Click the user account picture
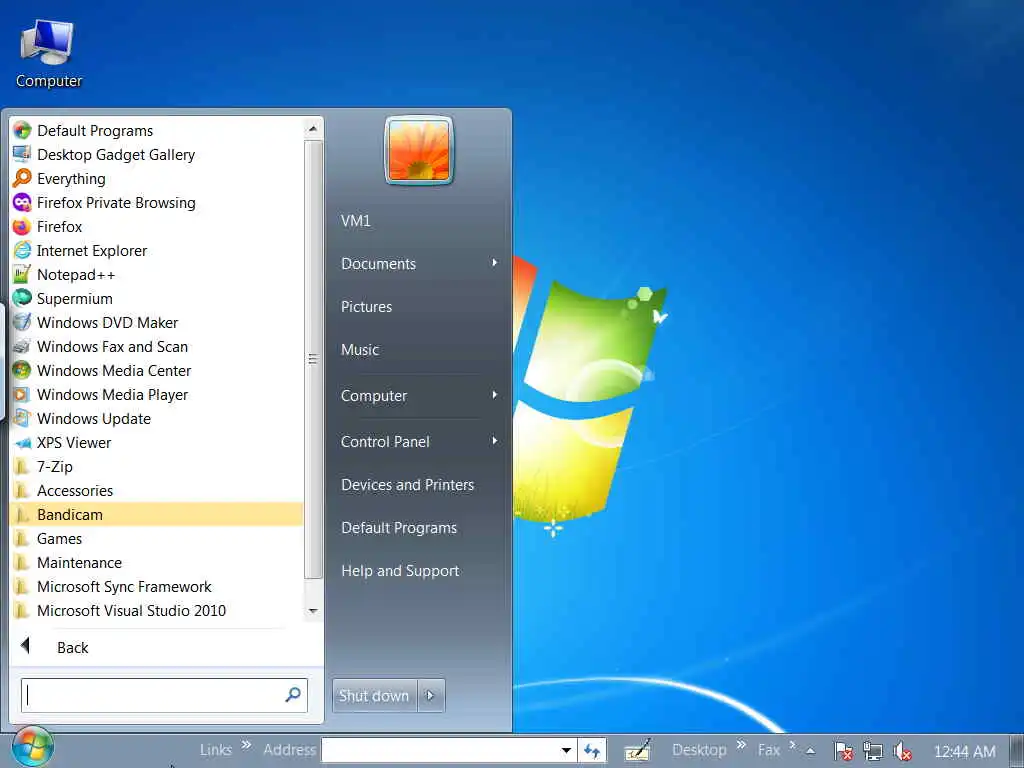Screen dimensions: 1024x768 (419, 151)
